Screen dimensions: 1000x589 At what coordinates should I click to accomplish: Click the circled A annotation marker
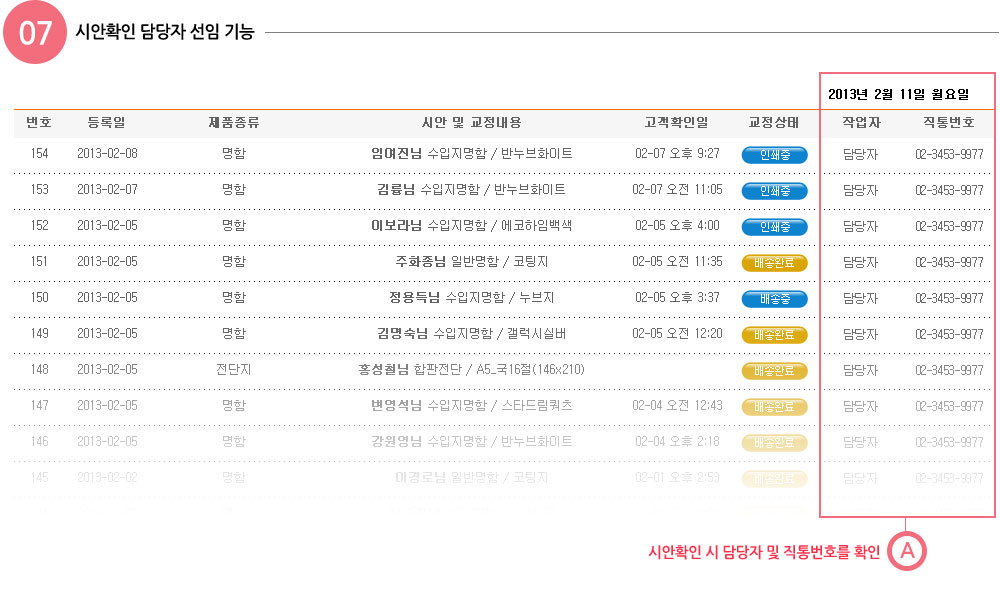(x=906, y=550)
